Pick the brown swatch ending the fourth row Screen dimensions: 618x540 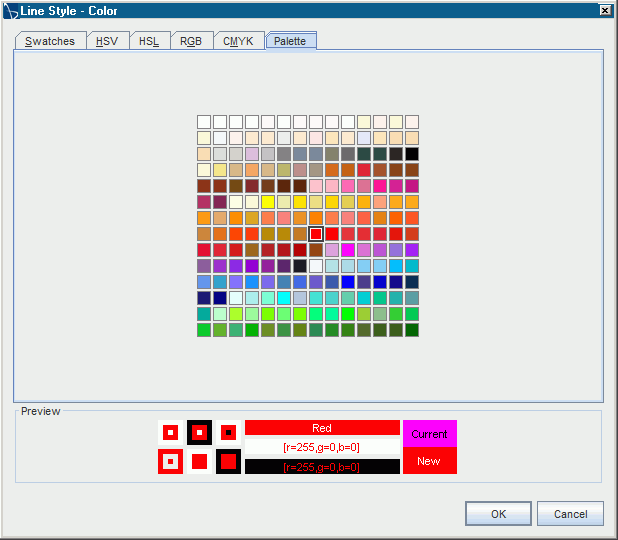click(412, 170)
